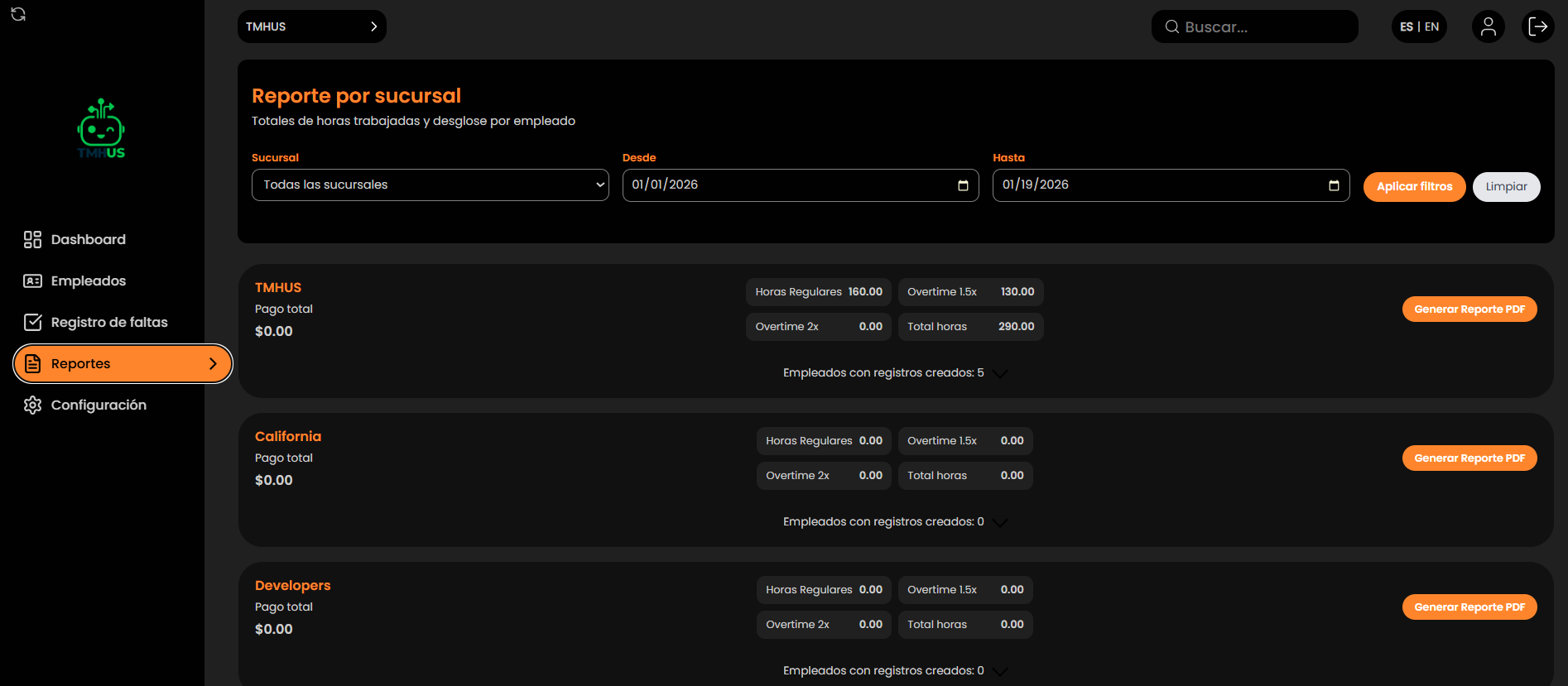Generate PDF report for California
This screenshot has height=686, width=1568.
tap(1469, 458)
